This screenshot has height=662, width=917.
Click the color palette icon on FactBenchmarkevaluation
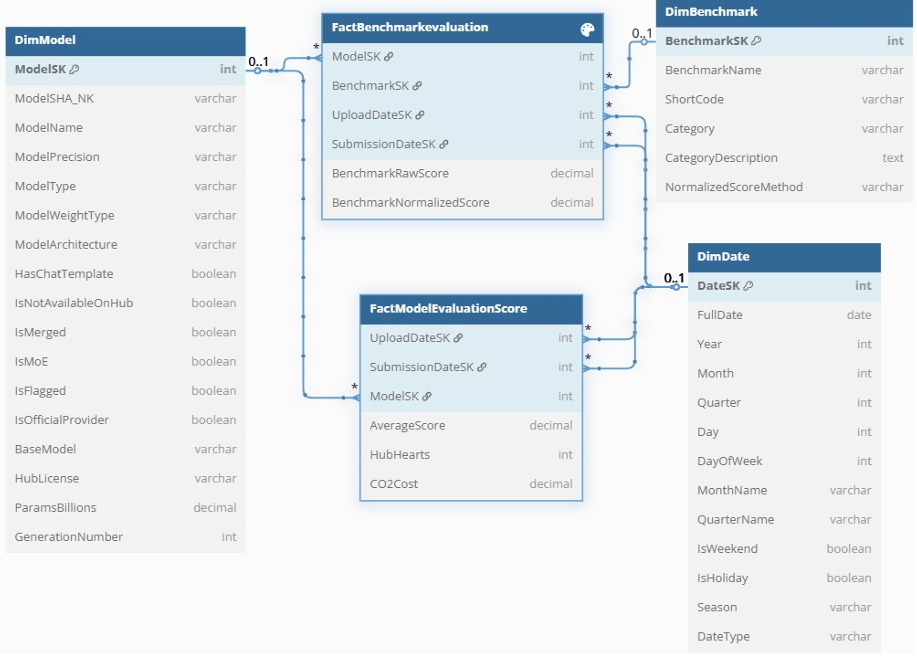tap(587, 29)
